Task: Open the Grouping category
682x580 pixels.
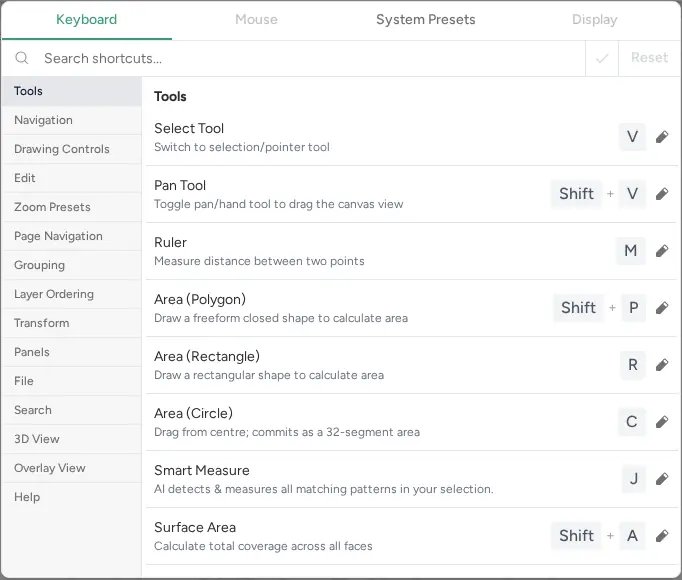Action: tap(72, 265)
